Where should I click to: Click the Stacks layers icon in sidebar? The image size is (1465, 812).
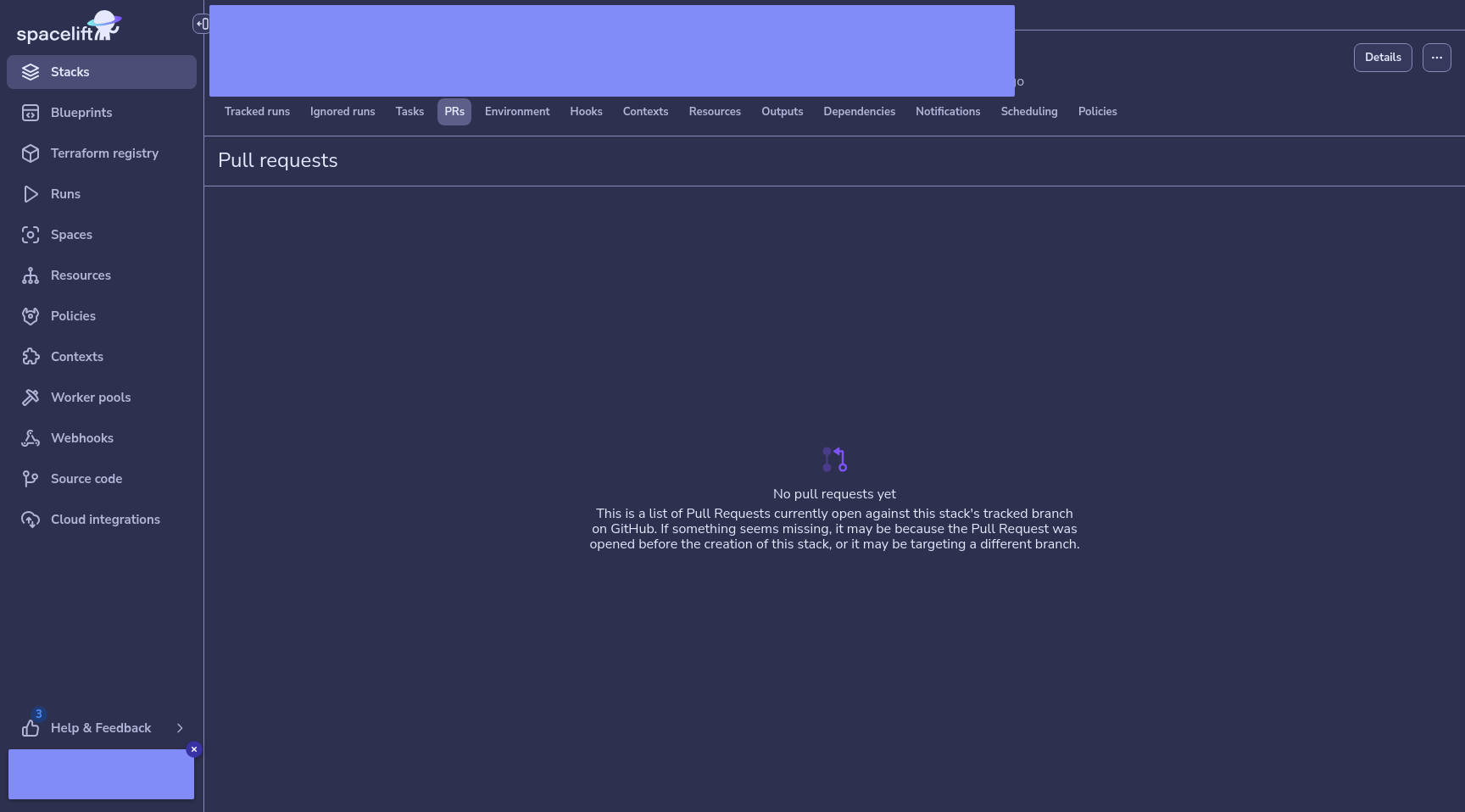click(x=31, y=72)
